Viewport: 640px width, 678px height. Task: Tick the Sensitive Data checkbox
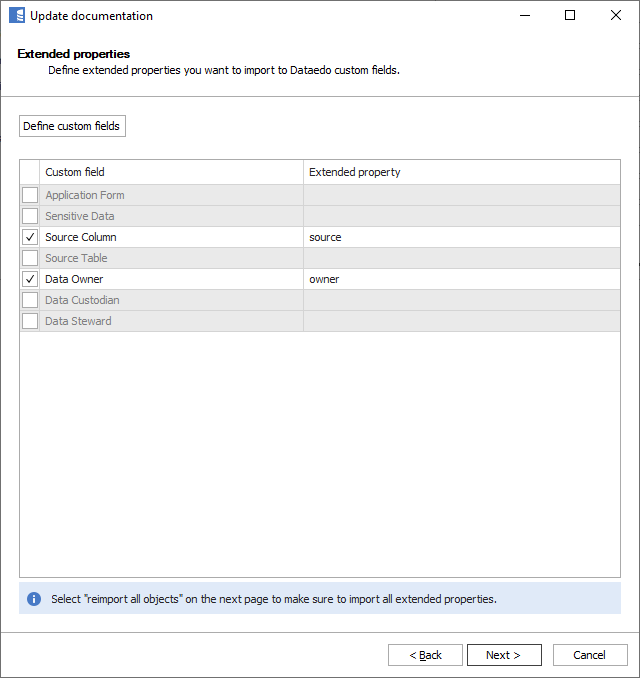pyautogui.click(x=30, y=216)
